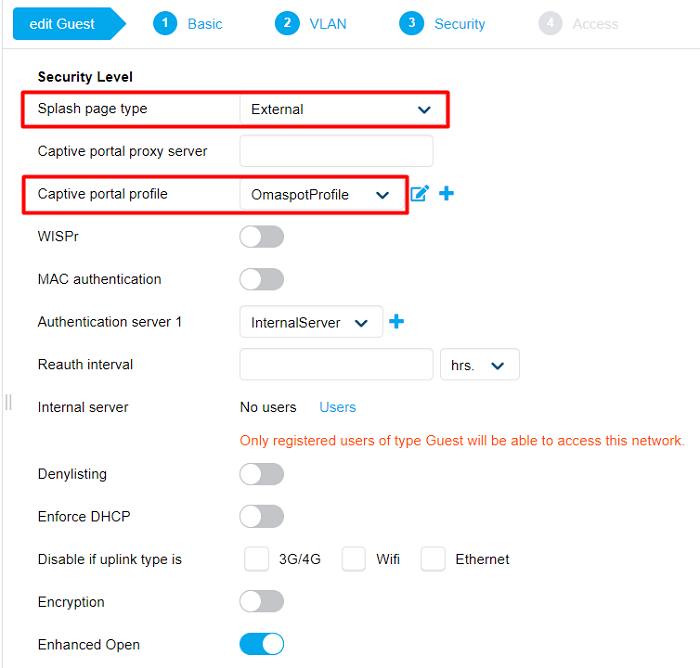Viewport: 700px width, 668px height.
Task: Add a new authentication server
Action: coord(397,322)
